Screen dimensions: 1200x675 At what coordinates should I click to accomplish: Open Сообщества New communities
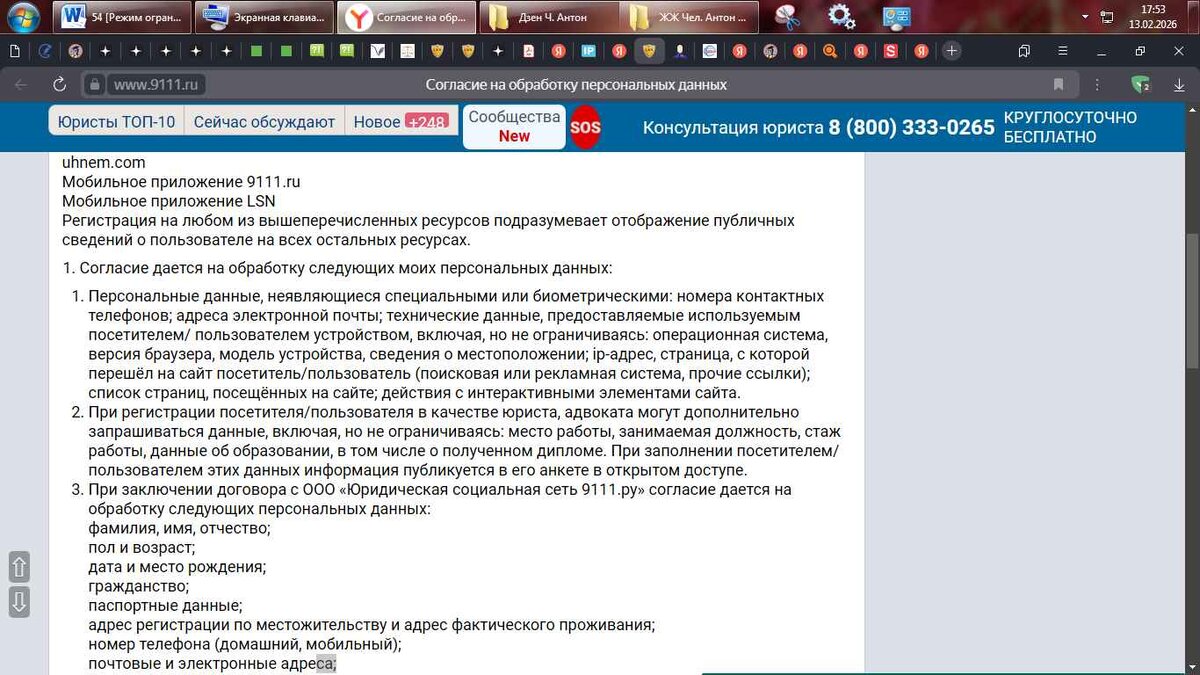click(x=514, y=127)
